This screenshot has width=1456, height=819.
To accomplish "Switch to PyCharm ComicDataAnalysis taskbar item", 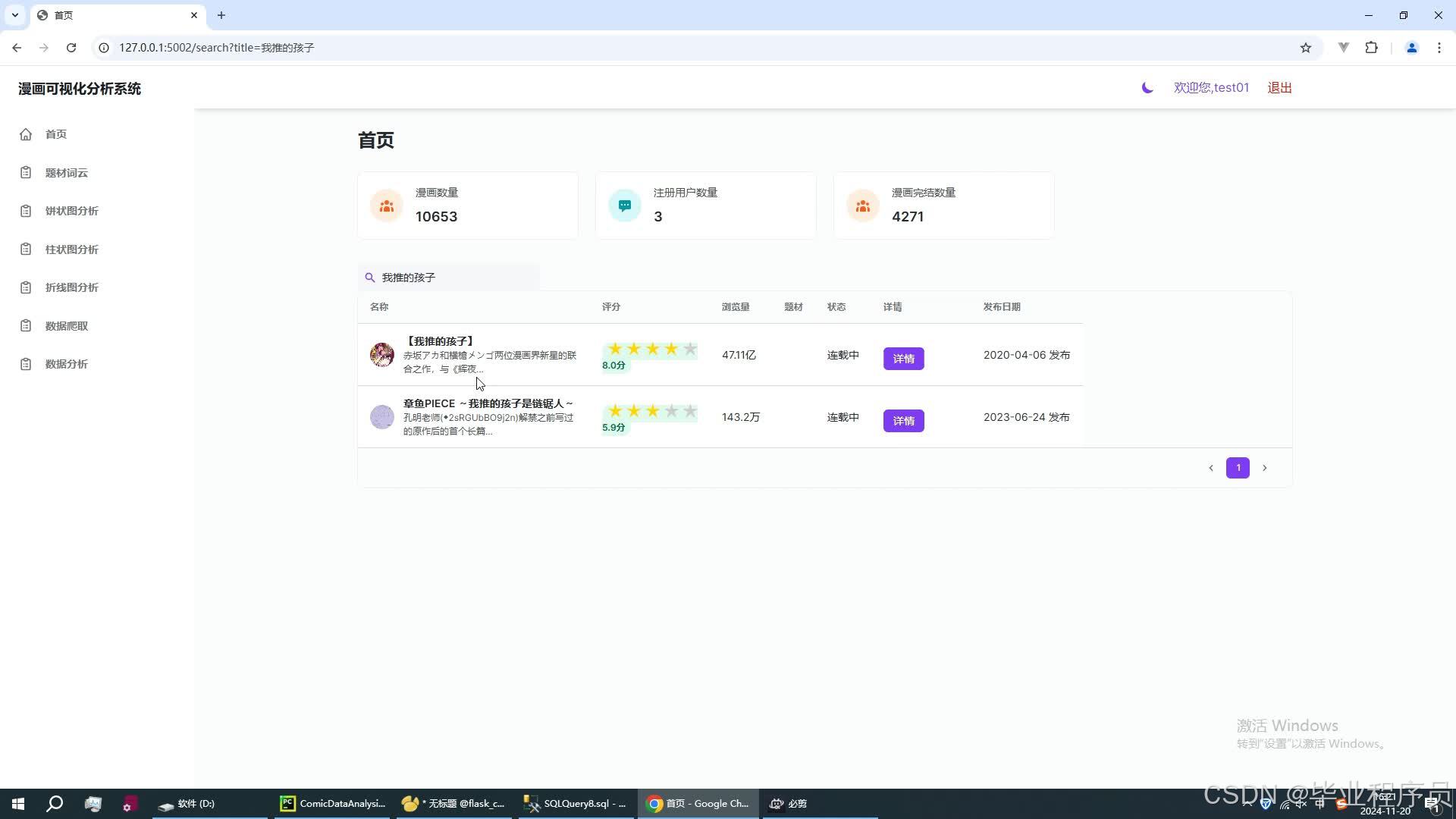I will (x=332, y=804).
